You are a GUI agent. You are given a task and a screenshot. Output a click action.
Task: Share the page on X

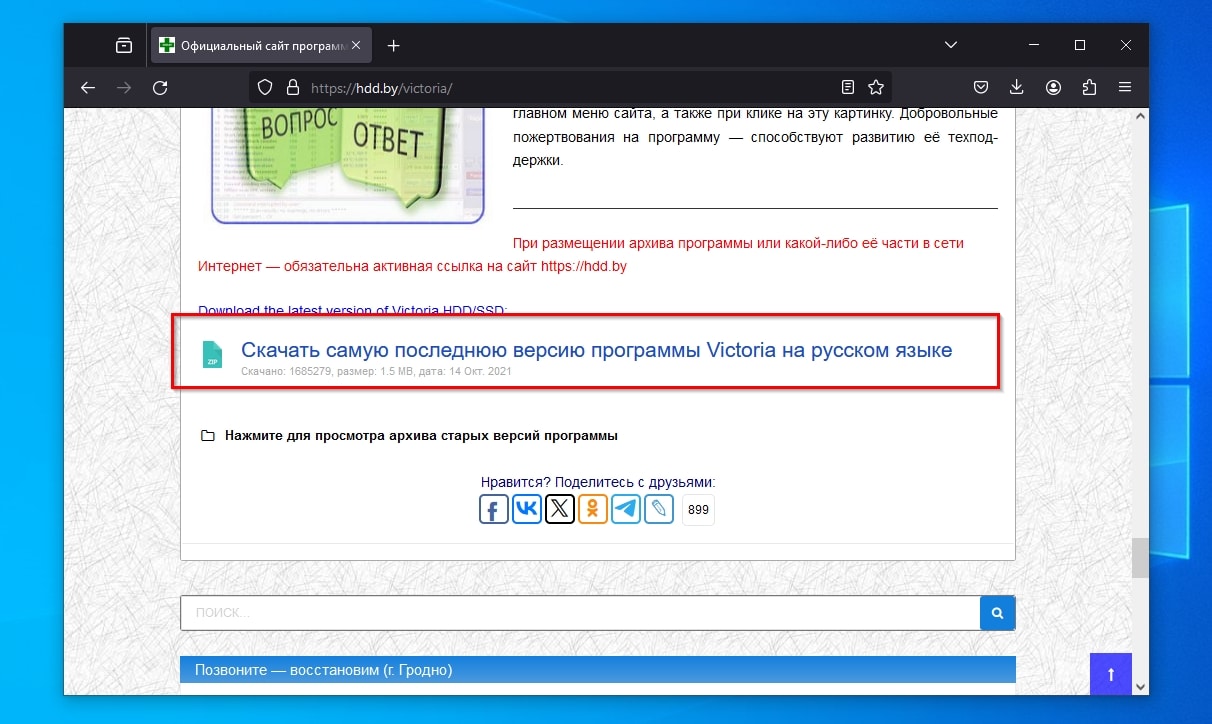pos(560,509)
